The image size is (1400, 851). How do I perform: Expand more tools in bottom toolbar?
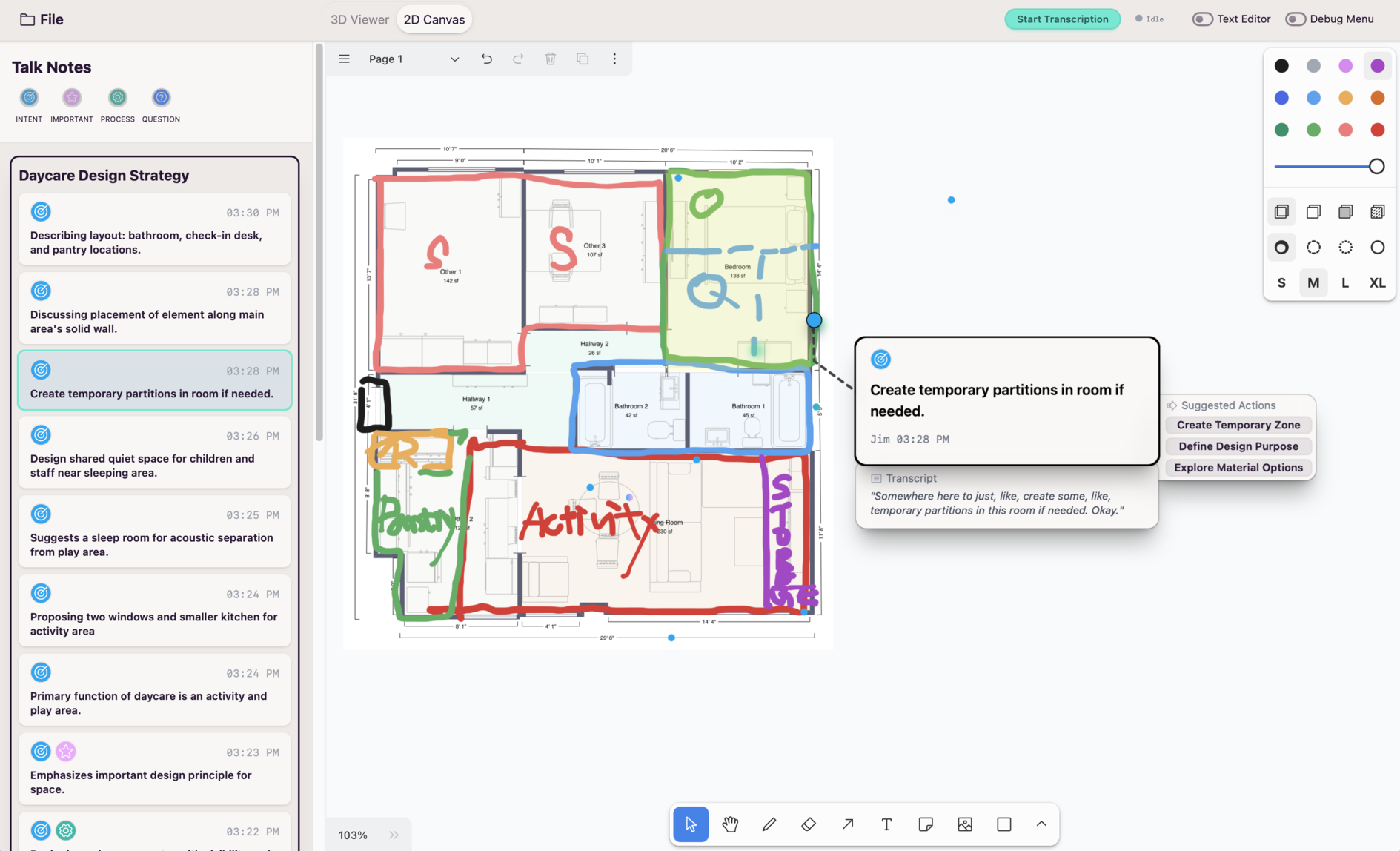click(x=1041, y=824)
